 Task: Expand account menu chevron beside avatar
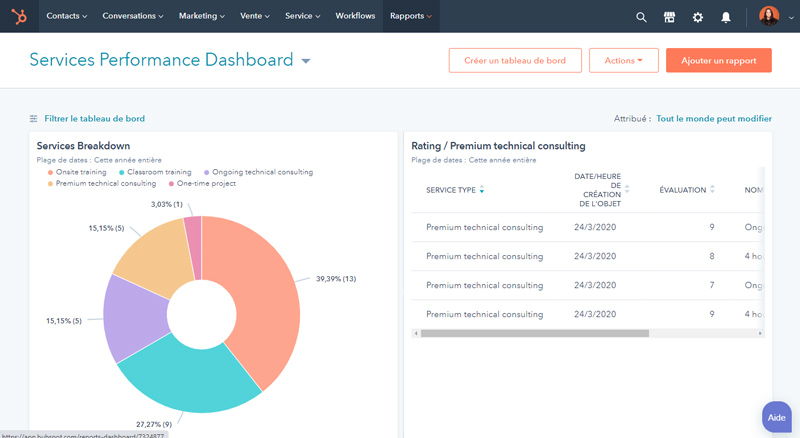[791, 17]
